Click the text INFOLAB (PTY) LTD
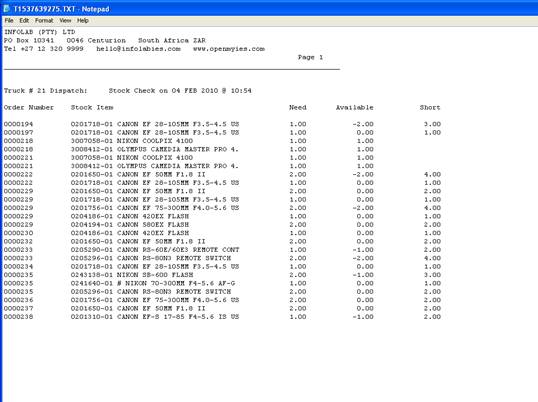538x402 pixels. click(39, 32)
